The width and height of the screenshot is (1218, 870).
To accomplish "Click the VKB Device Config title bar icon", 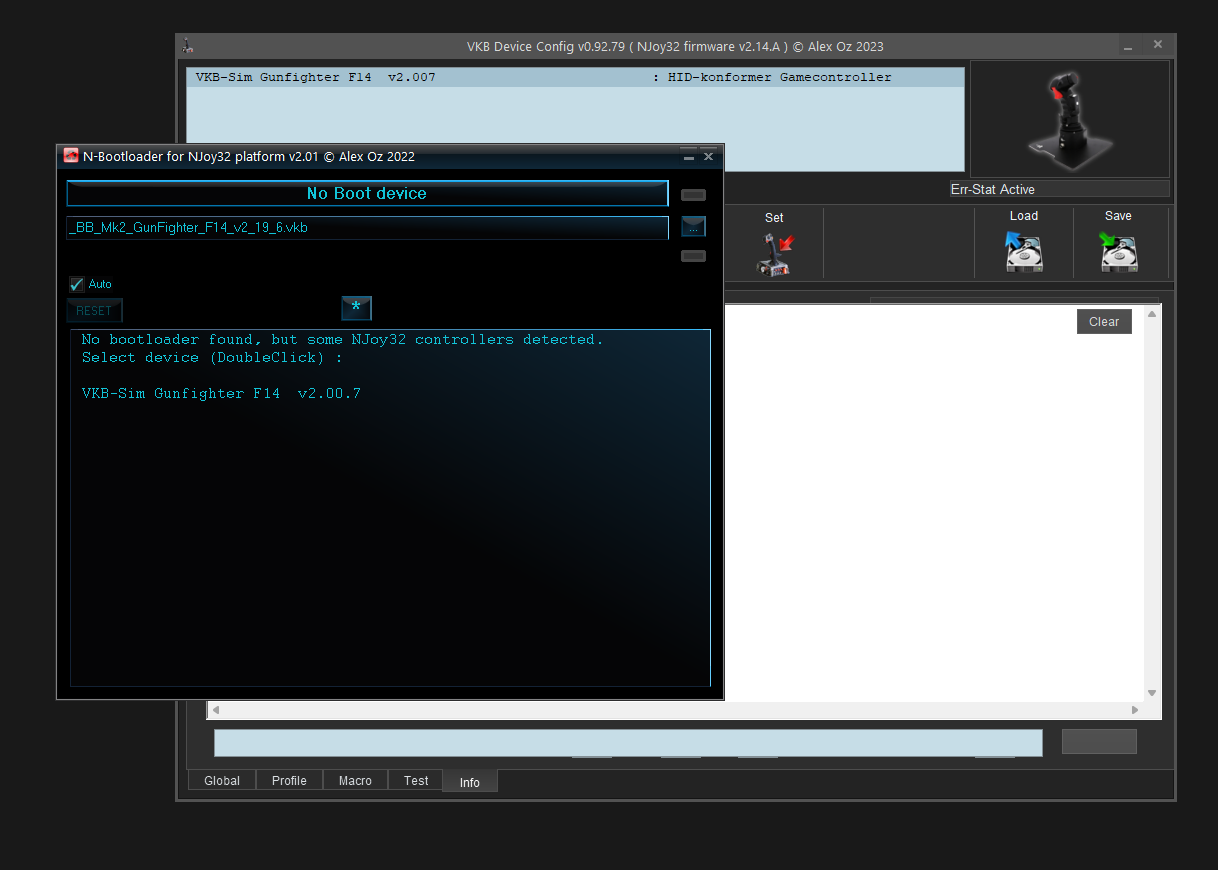I will (x=187, y=46).
